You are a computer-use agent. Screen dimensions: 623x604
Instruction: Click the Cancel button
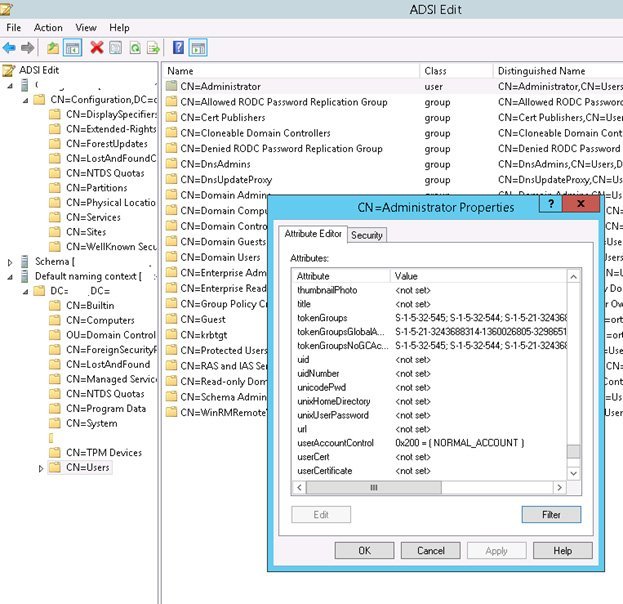click(x=431, y=551)
